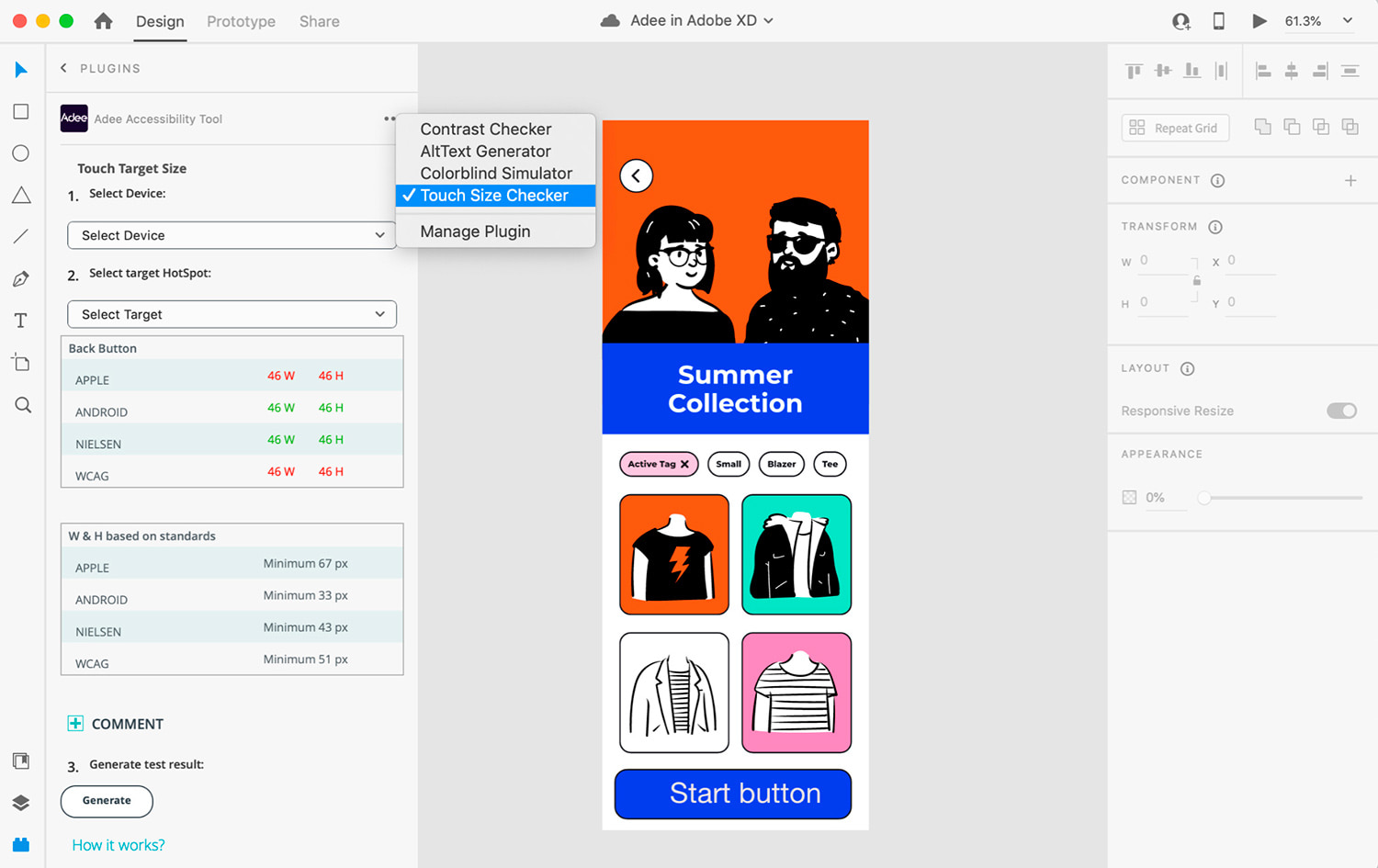Select the Polygon triangle tool

click(x=21, y=195)
